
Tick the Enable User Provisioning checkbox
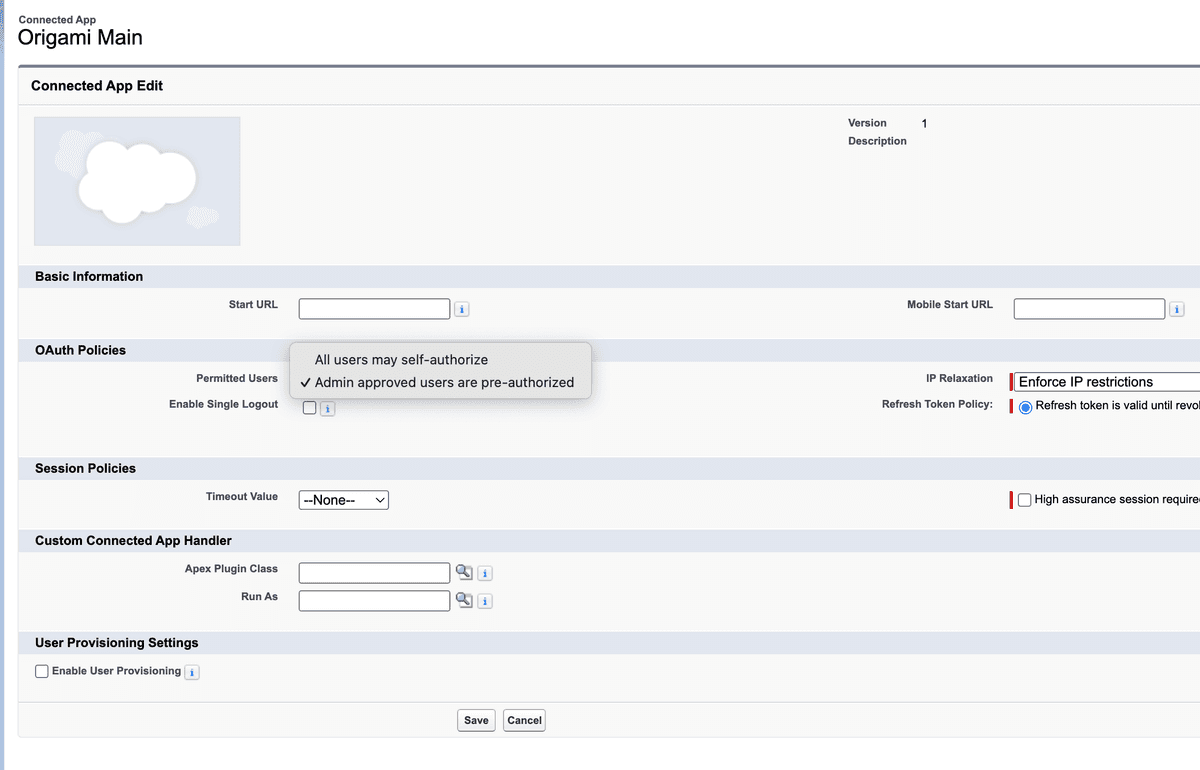tap(42, 672)
